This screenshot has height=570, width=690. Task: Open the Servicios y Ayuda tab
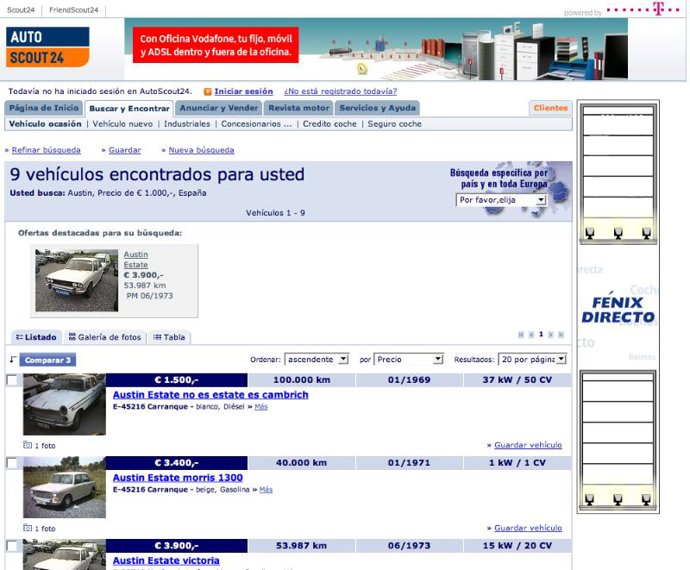(x=377, y=108)
